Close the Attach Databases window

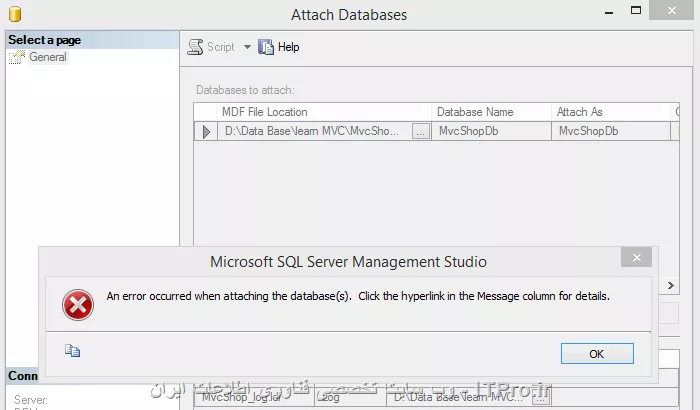(x=671, y=10)
